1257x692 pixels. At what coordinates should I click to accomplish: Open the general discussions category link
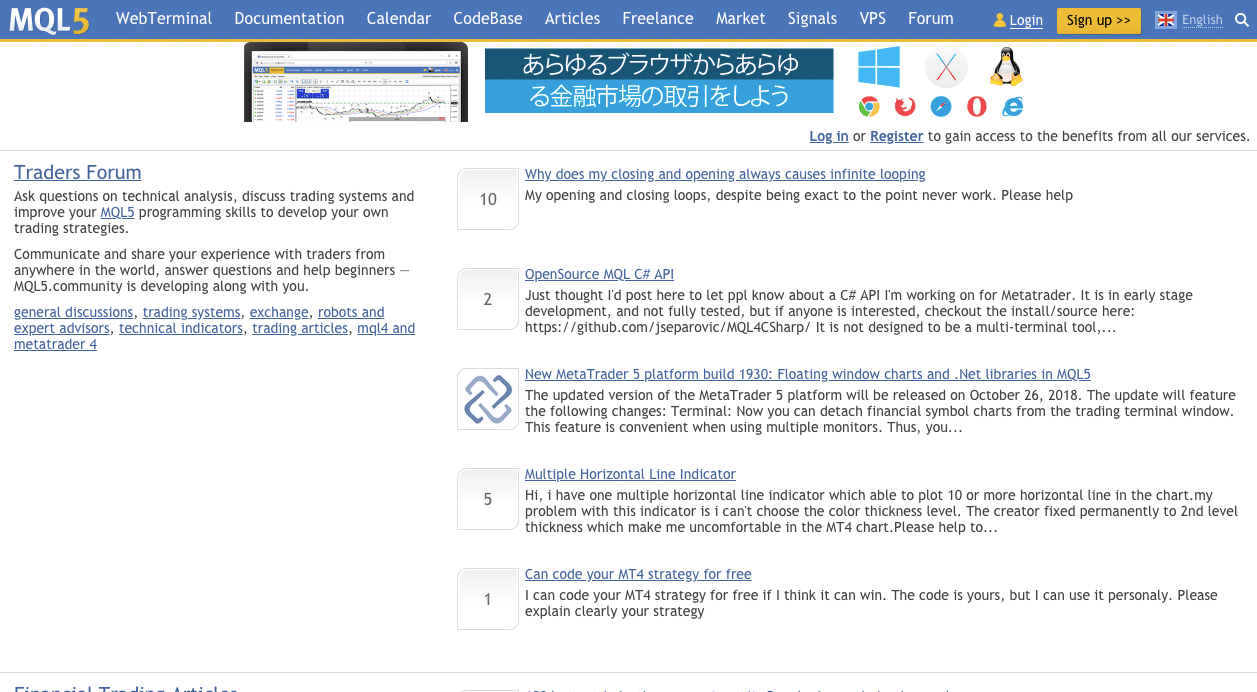pos(74,312)
